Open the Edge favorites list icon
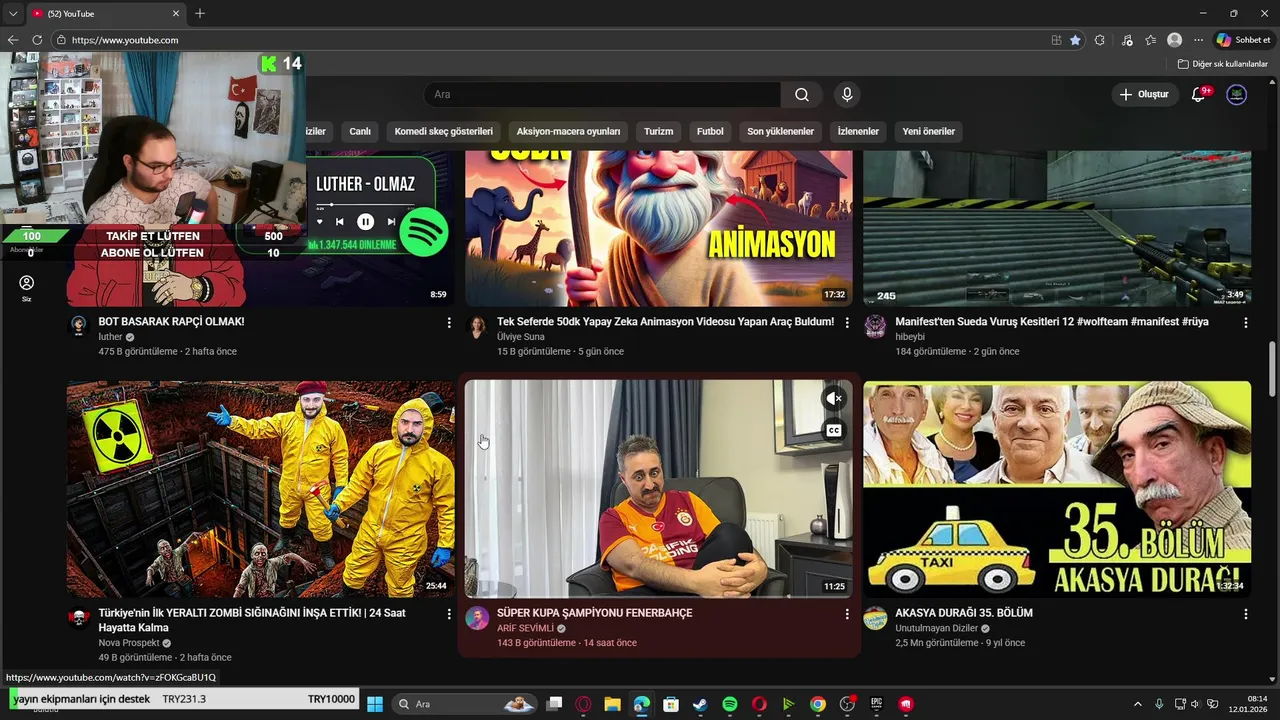Screen dimensions: 1280x720 pyautogui.click(x=1151, y=40)
